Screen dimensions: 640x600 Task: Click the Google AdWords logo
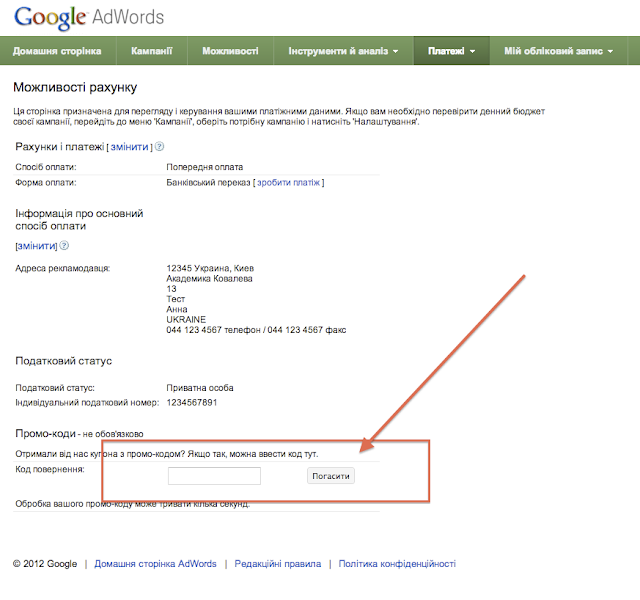tap(89, 18)
